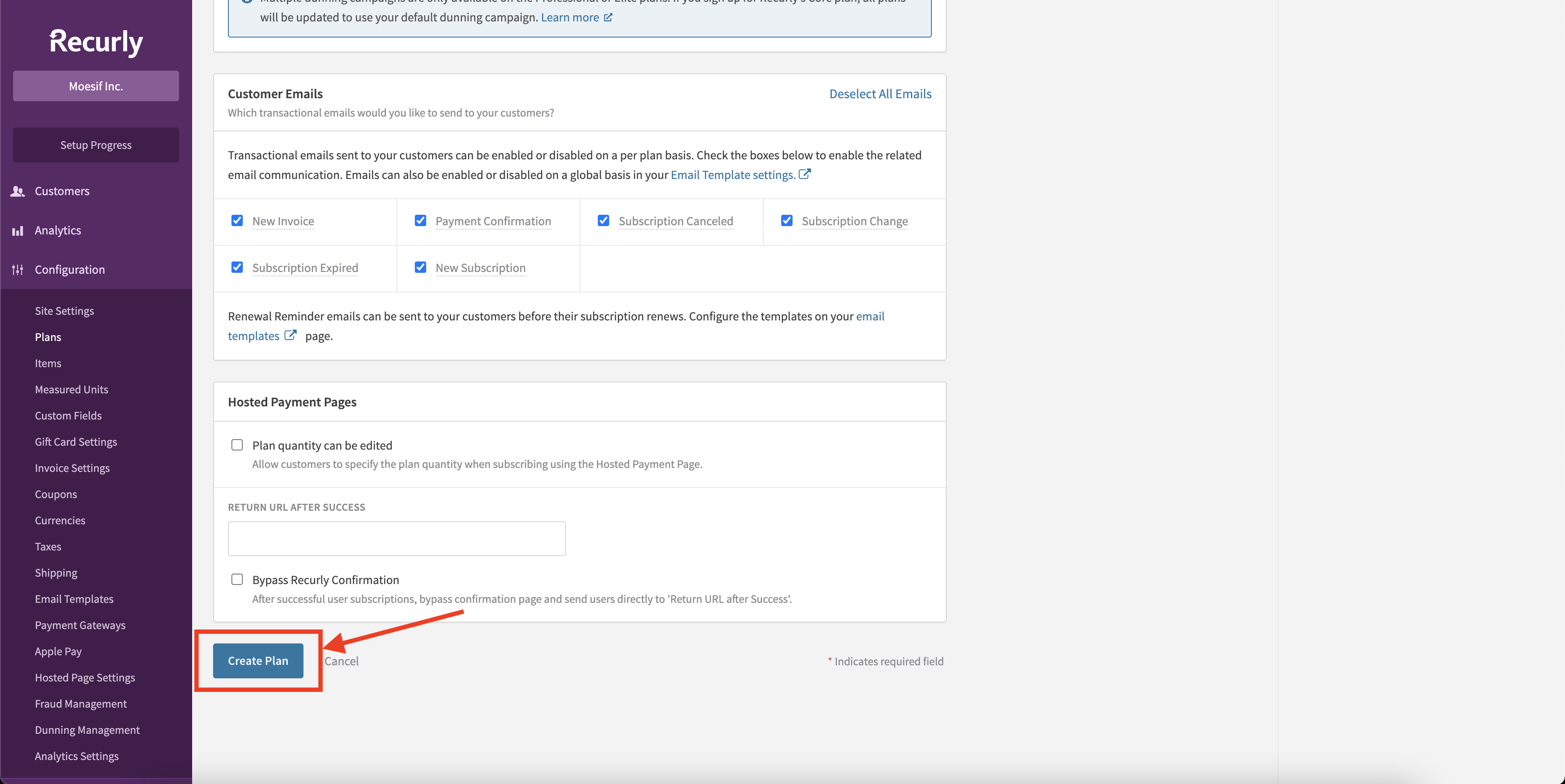Open the Moesif Inc. site selector
Viewport: 1565px width, 784px height.
click(x=96, y=86)
